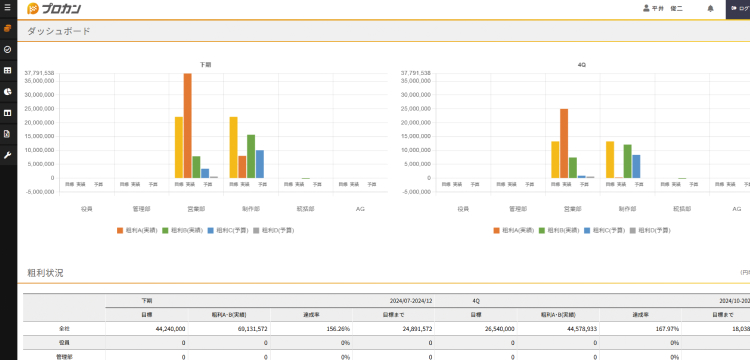The width and height of the screenshot is (750, 360).
Task: Select cell 26,540,000 in 全社 row
Action: pos(476,329)
